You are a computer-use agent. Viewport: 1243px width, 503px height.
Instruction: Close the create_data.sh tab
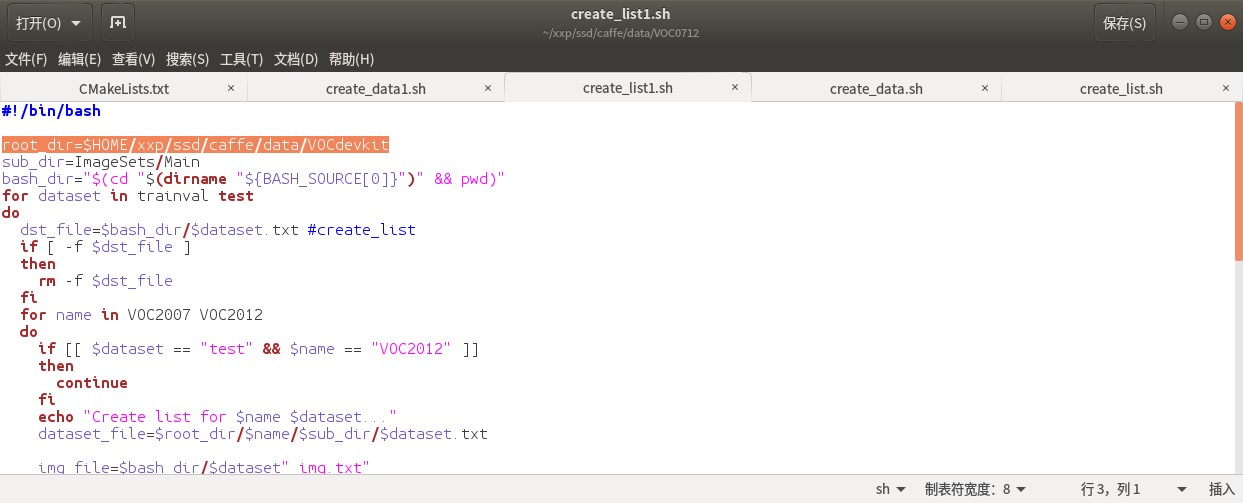[x=984, y=88]
